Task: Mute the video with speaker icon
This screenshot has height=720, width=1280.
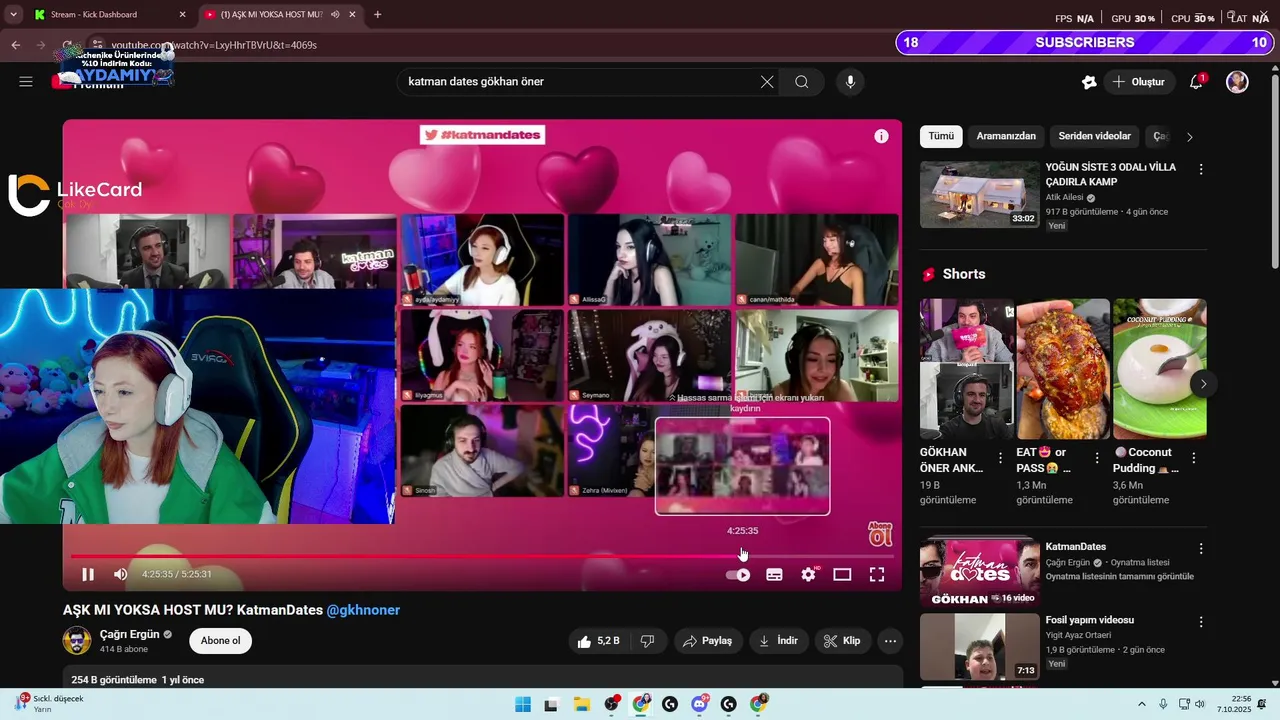Action: (120, 574)
